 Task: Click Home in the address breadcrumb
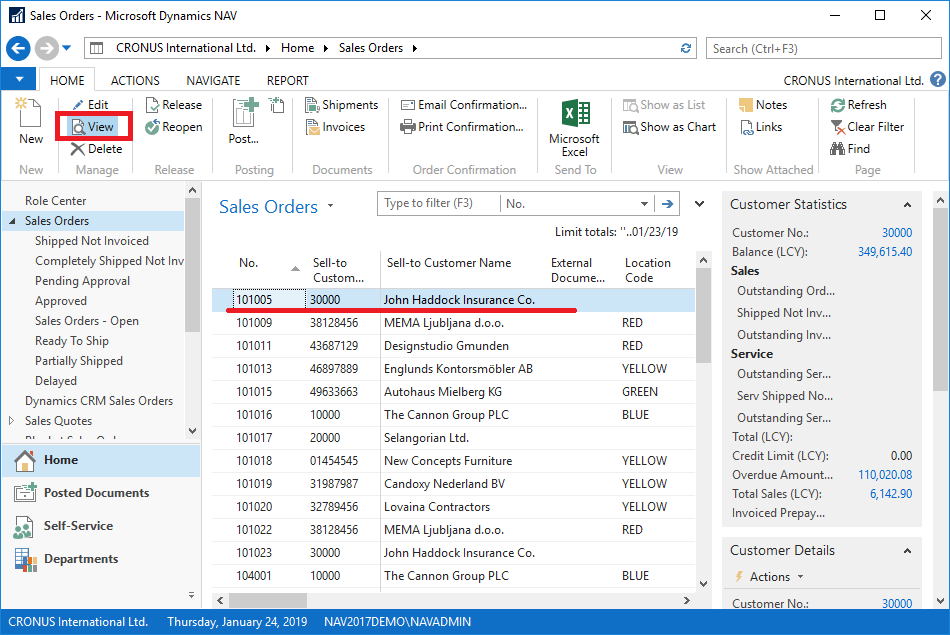tap(297, 48)
